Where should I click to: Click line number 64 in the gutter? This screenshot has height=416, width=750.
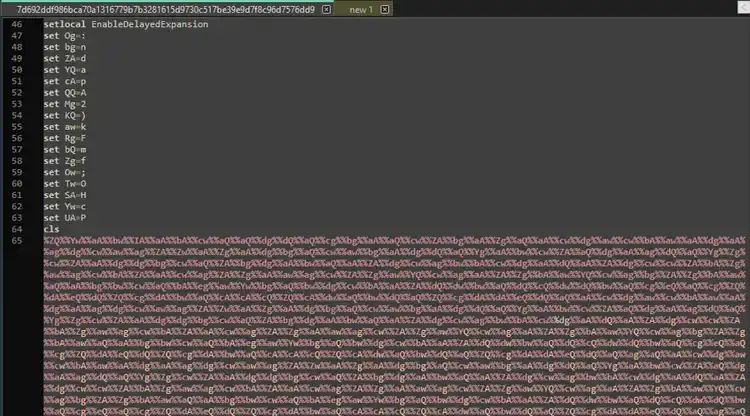[16, 229]
